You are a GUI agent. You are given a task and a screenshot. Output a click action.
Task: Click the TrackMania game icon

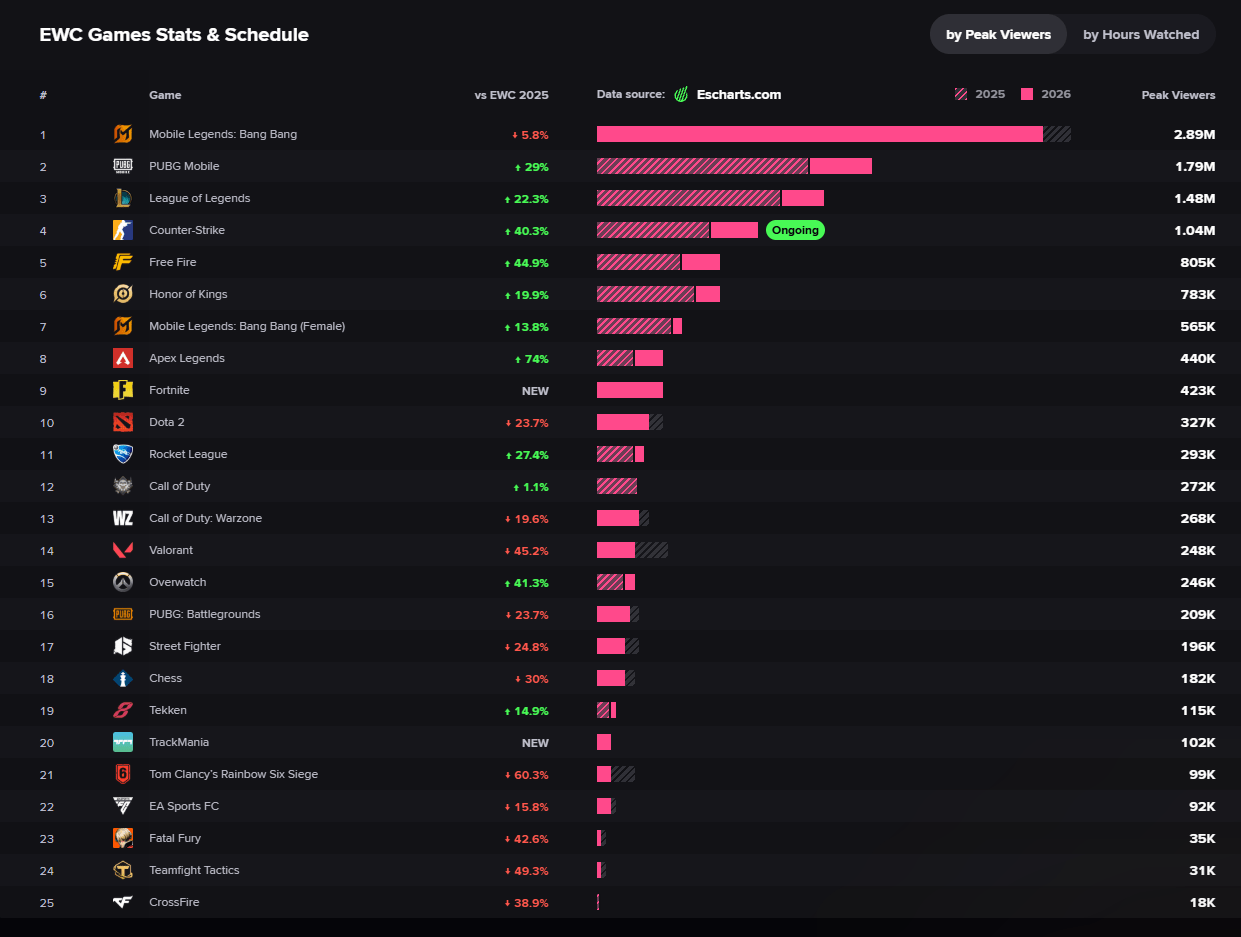123,742
